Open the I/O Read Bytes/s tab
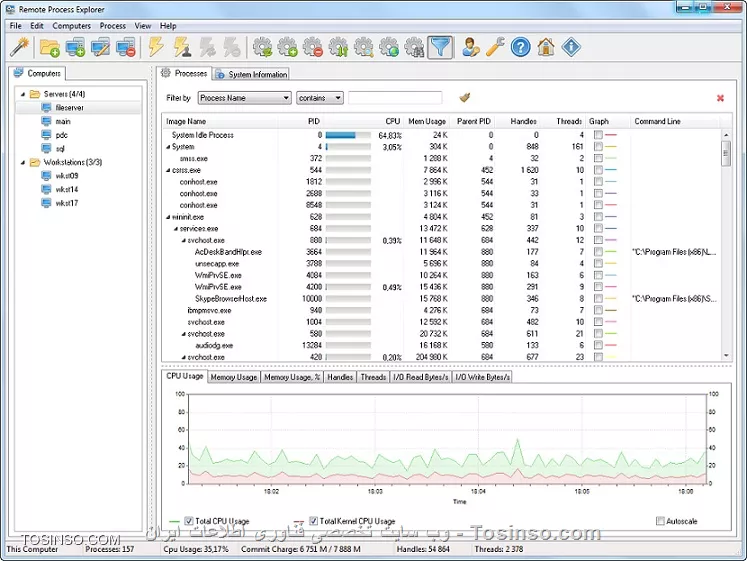747x561 pixels. click(x=421, y=377)
